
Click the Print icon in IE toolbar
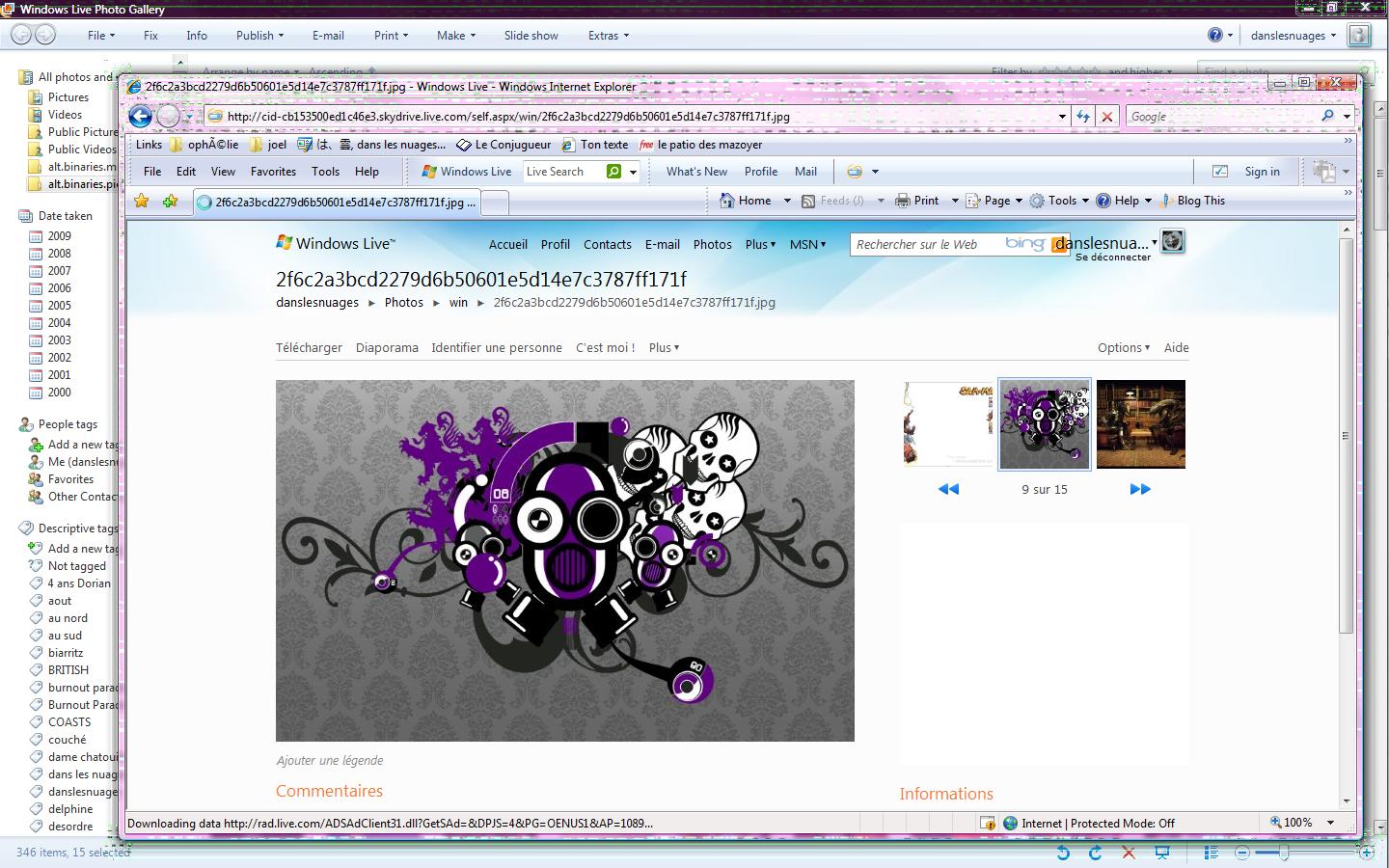point(903,201)
